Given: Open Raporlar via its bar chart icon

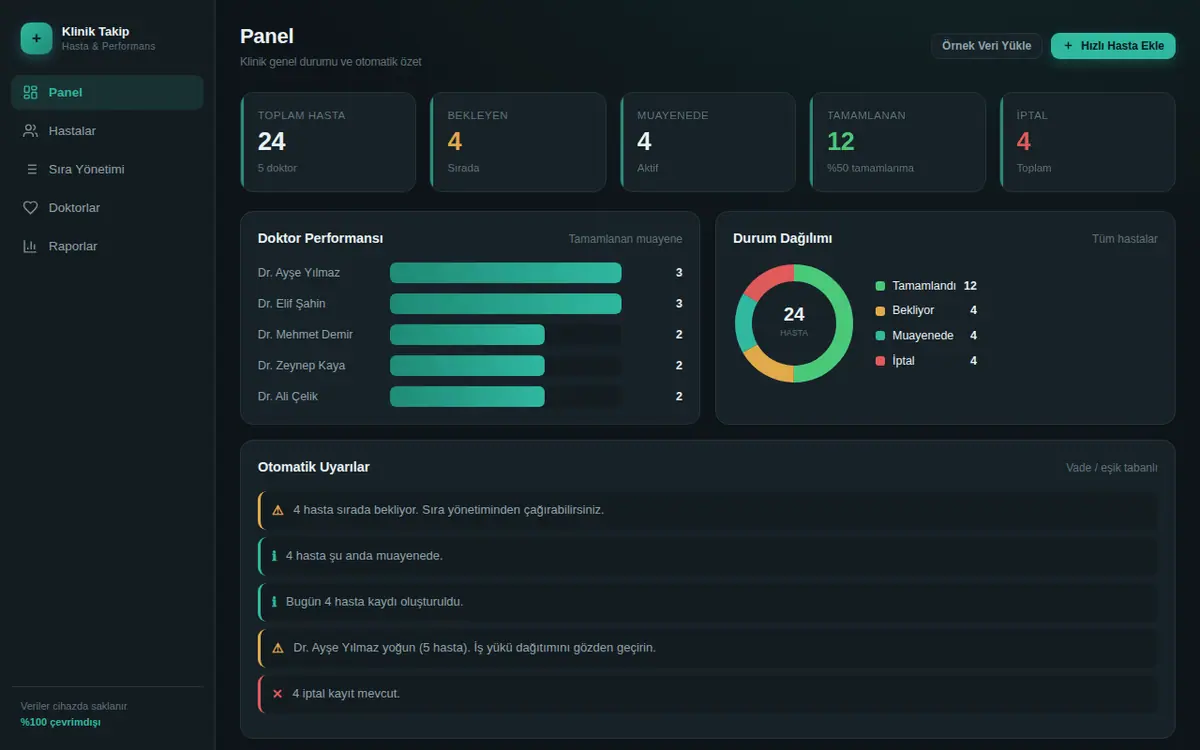Looking at the screenshot, I should coord(30,246).
